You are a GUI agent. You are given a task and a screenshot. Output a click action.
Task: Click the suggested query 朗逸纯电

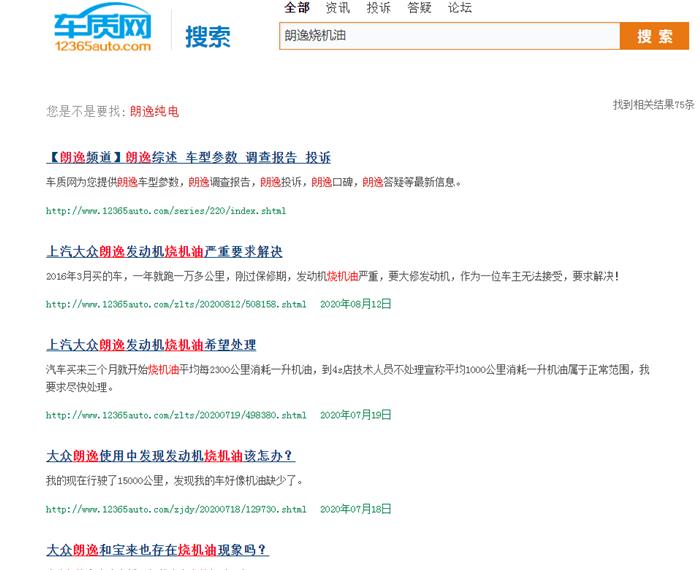154,111
